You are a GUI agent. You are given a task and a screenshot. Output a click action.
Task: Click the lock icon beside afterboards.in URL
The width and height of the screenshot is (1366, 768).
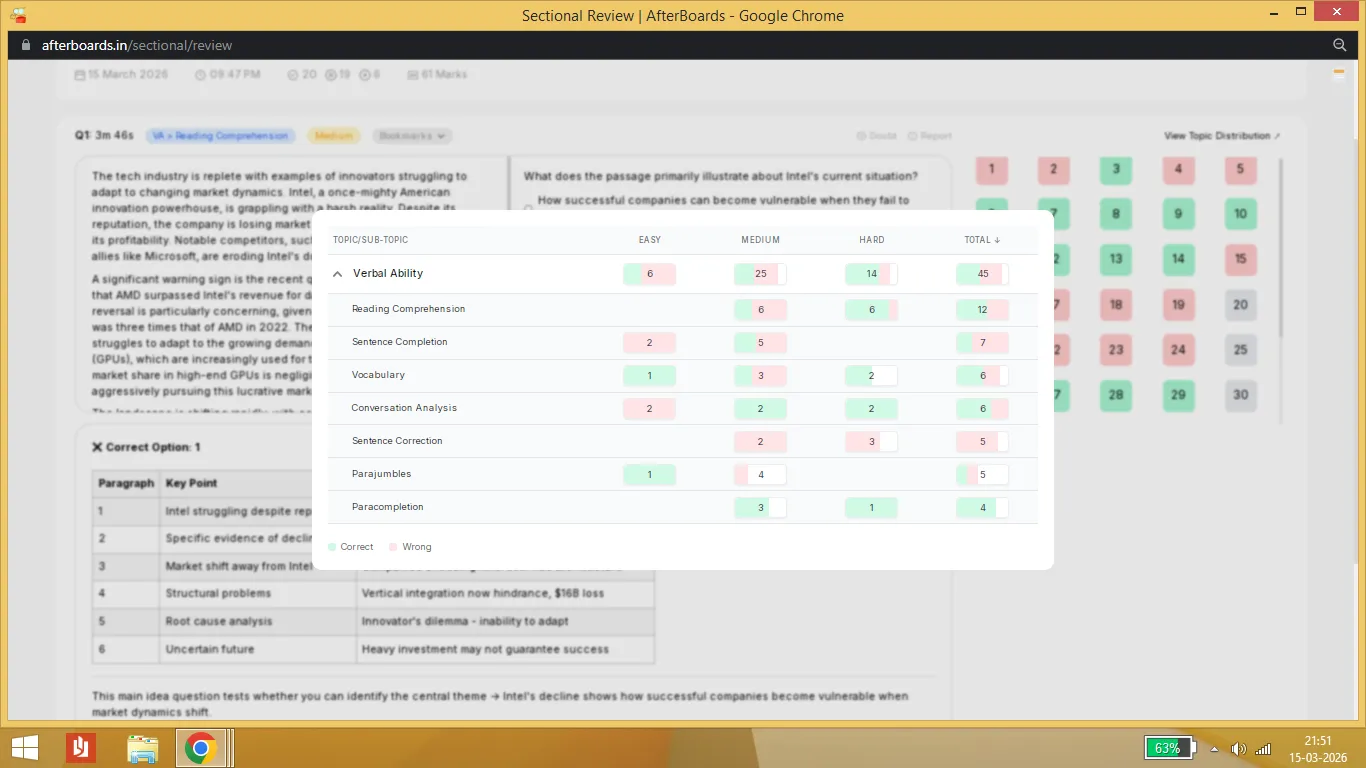pyautogui.click(x=27, y=45)
